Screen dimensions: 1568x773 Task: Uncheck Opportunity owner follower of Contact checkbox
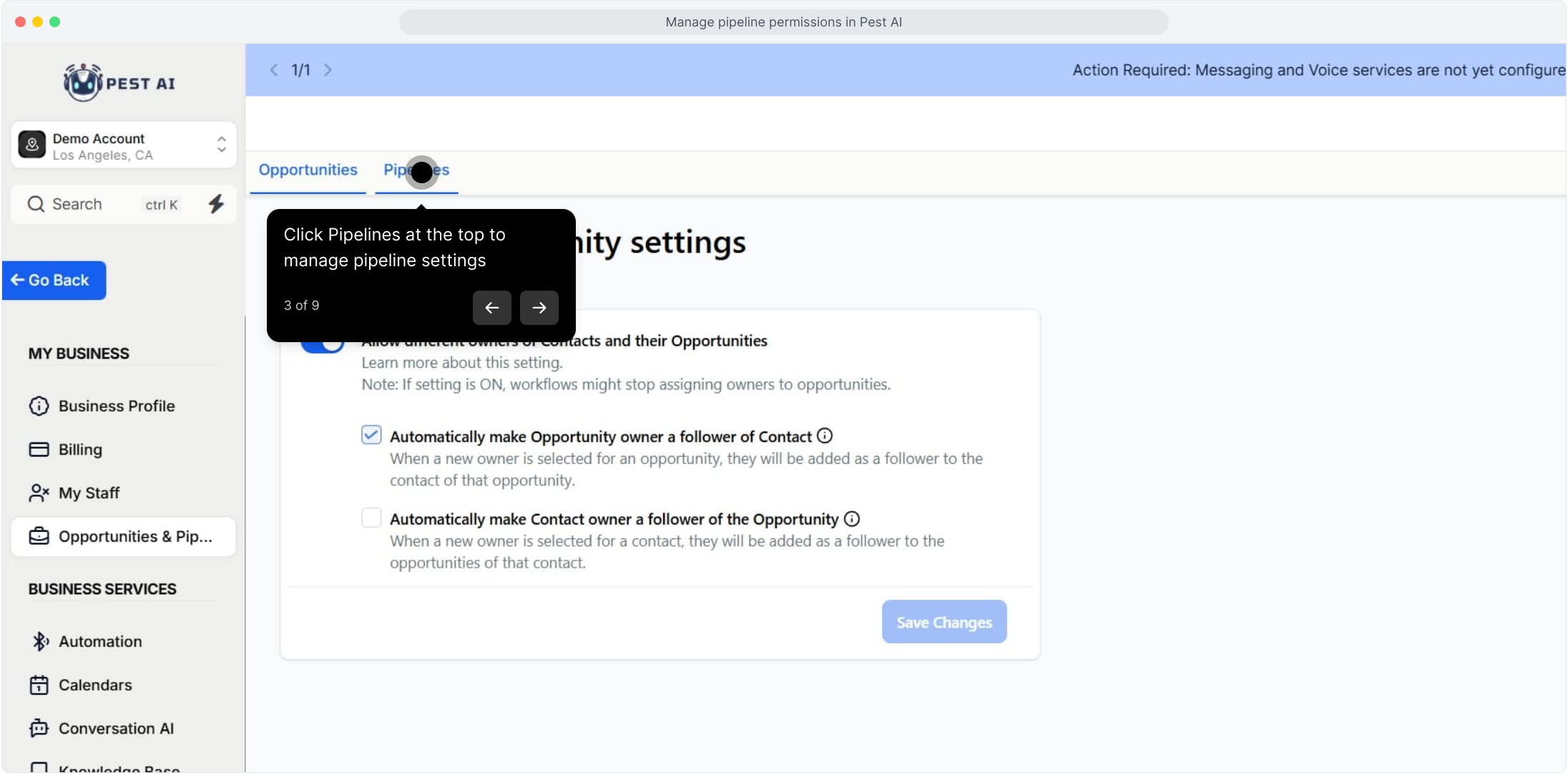point(371,435)
